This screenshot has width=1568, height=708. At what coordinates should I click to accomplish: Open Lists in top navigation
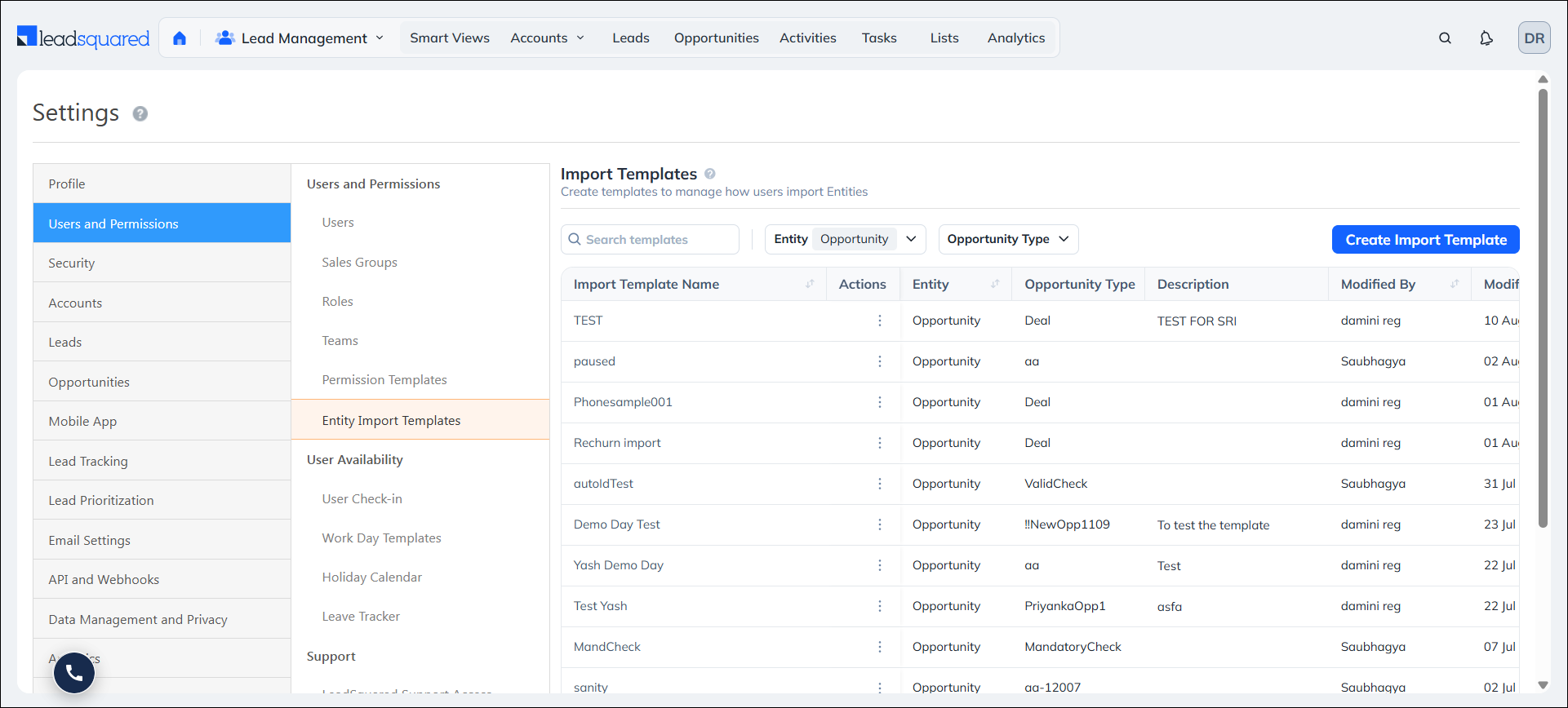click(x=944, y=38)
